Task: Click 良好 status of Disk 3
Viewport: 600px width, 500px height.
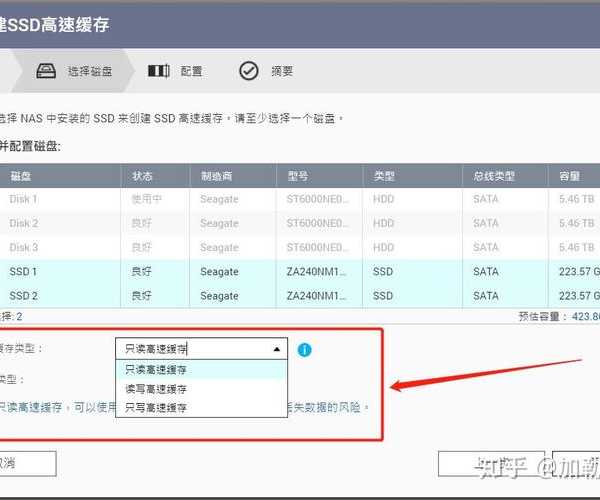Action: point(142,248)
